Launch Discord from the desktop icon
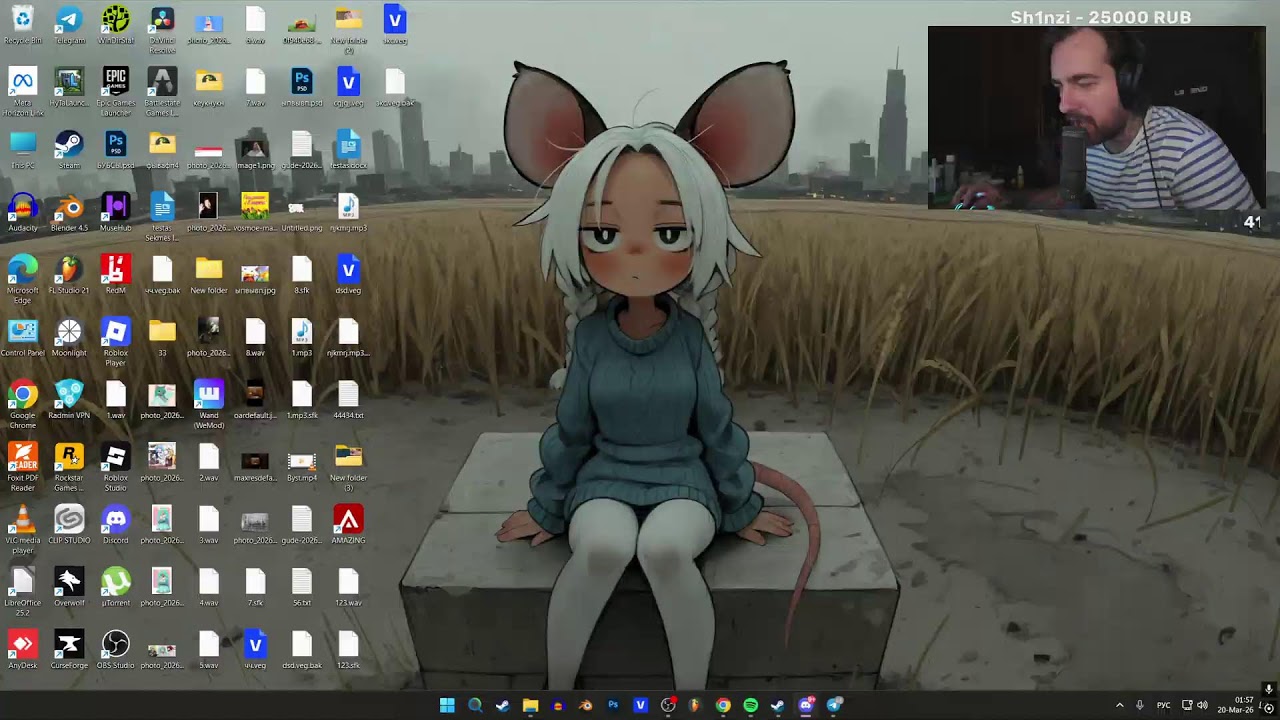This screenshot has width=1280, height=720. tap(116, 526)
